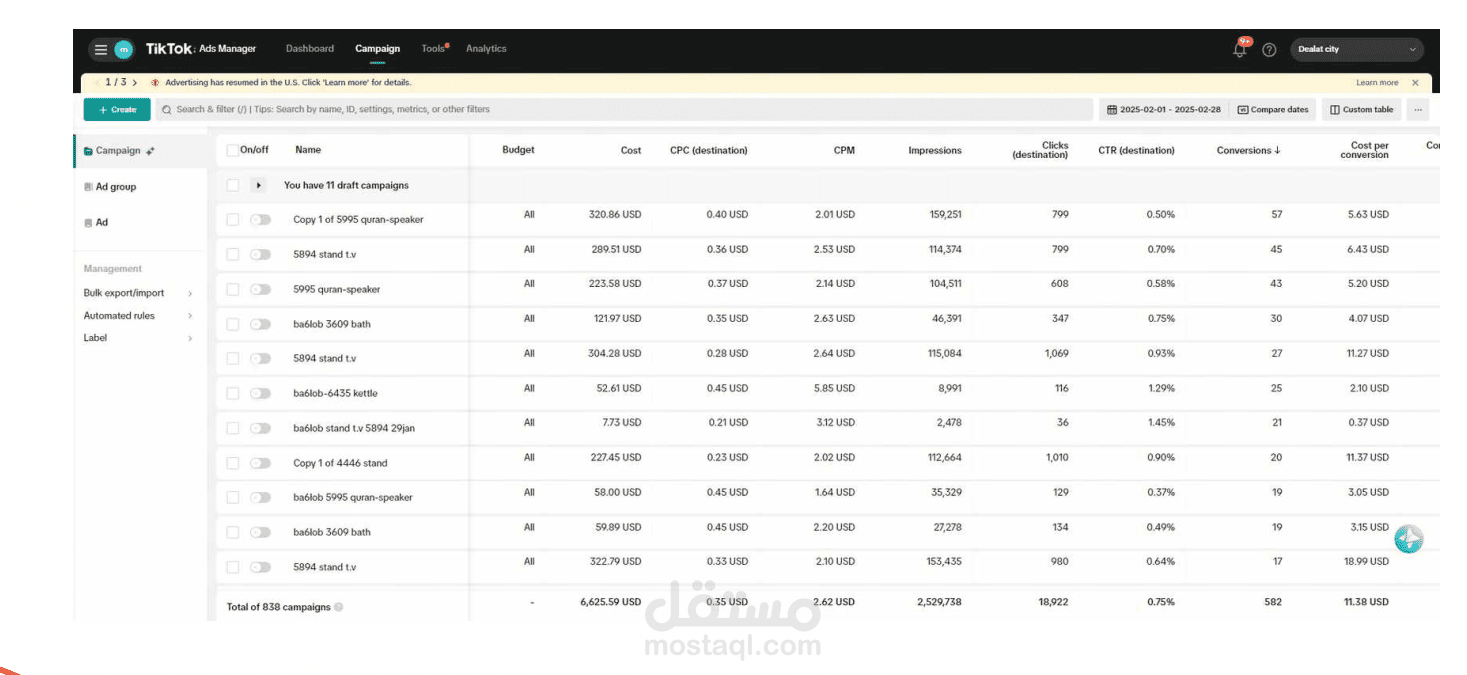This screenshot has height=675, width=1467.
Task: Tick checkbox for Copy 1 of 5995 quran-speaker
Action: coord(233,220)
